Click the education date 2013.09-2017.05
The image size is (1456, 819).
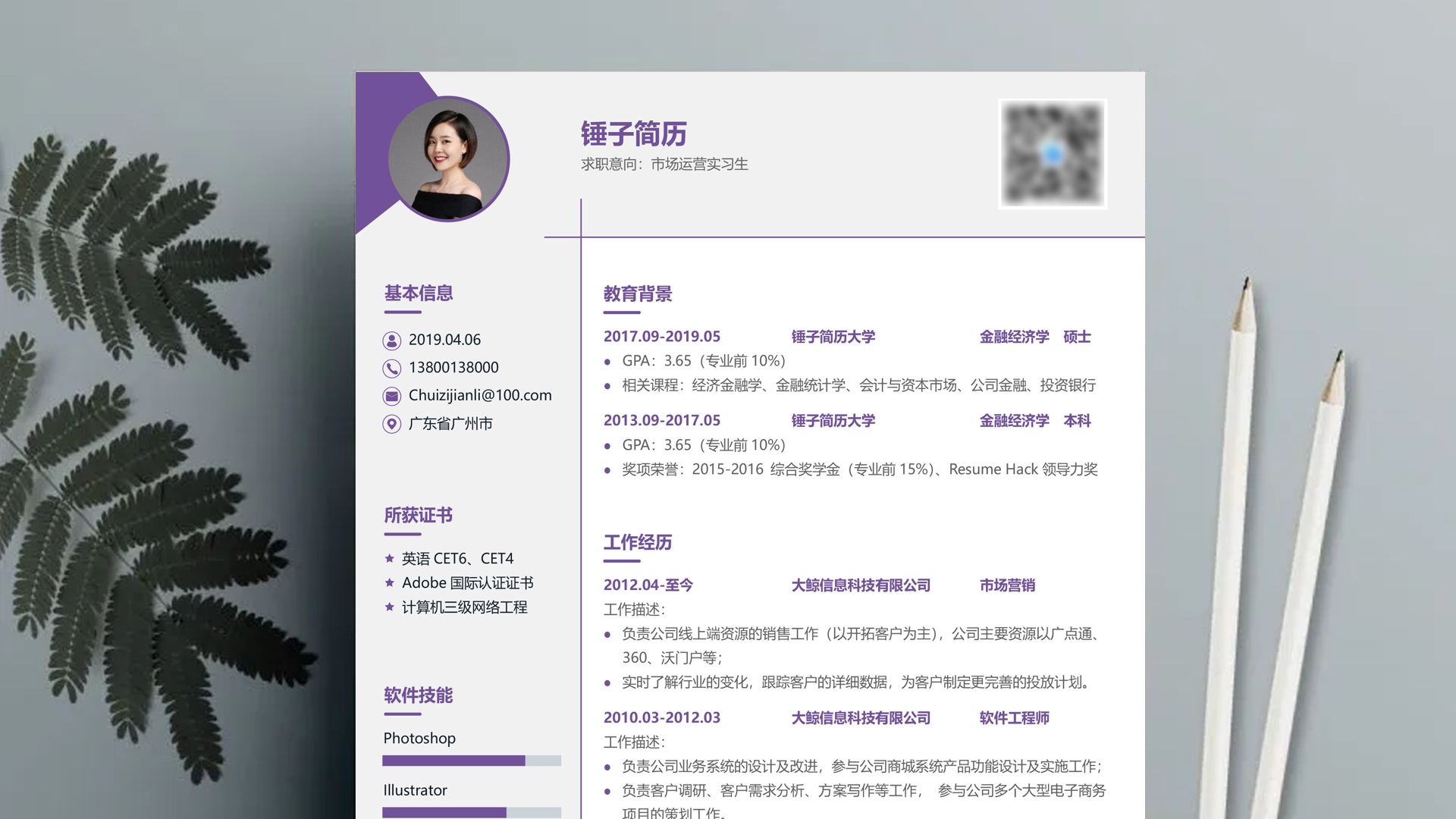pos(662,420)
